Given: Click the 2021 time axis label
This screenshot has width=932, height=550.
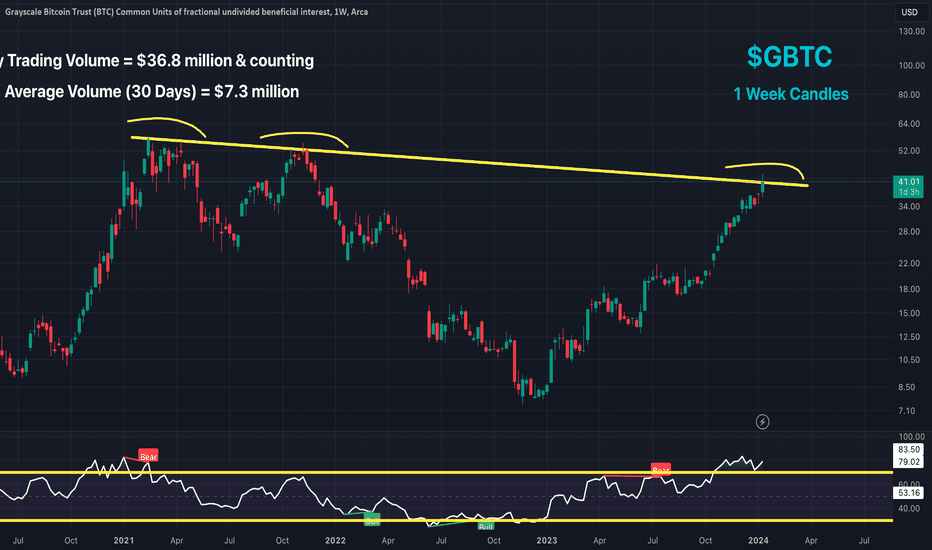Looking at the screenshot, I should [x=124, y=540].
